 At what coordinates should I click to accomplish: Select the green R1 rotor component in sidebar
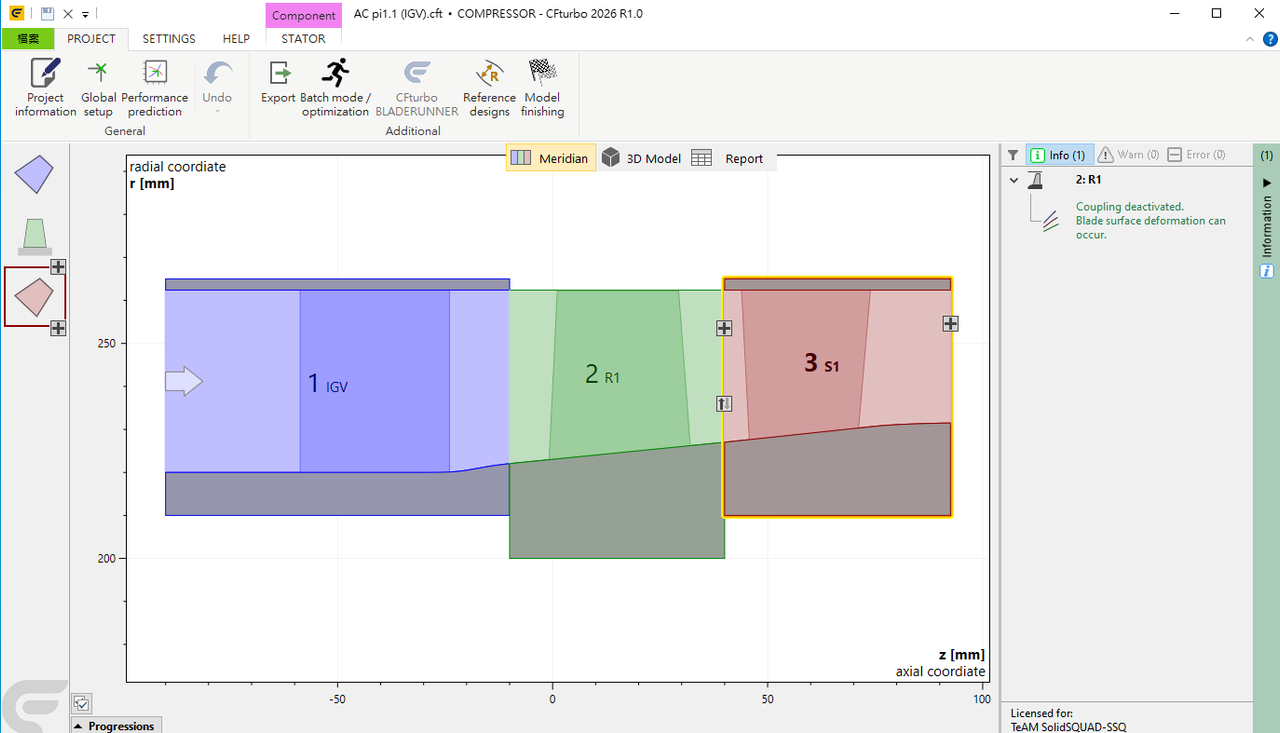(x=34, y=235)
